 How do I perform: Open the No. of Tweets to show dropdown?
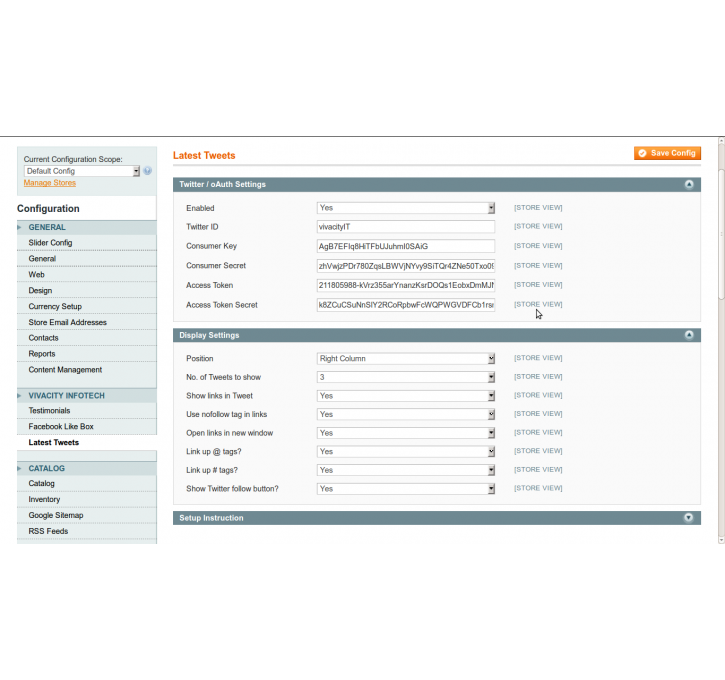[x=406, y=377]
